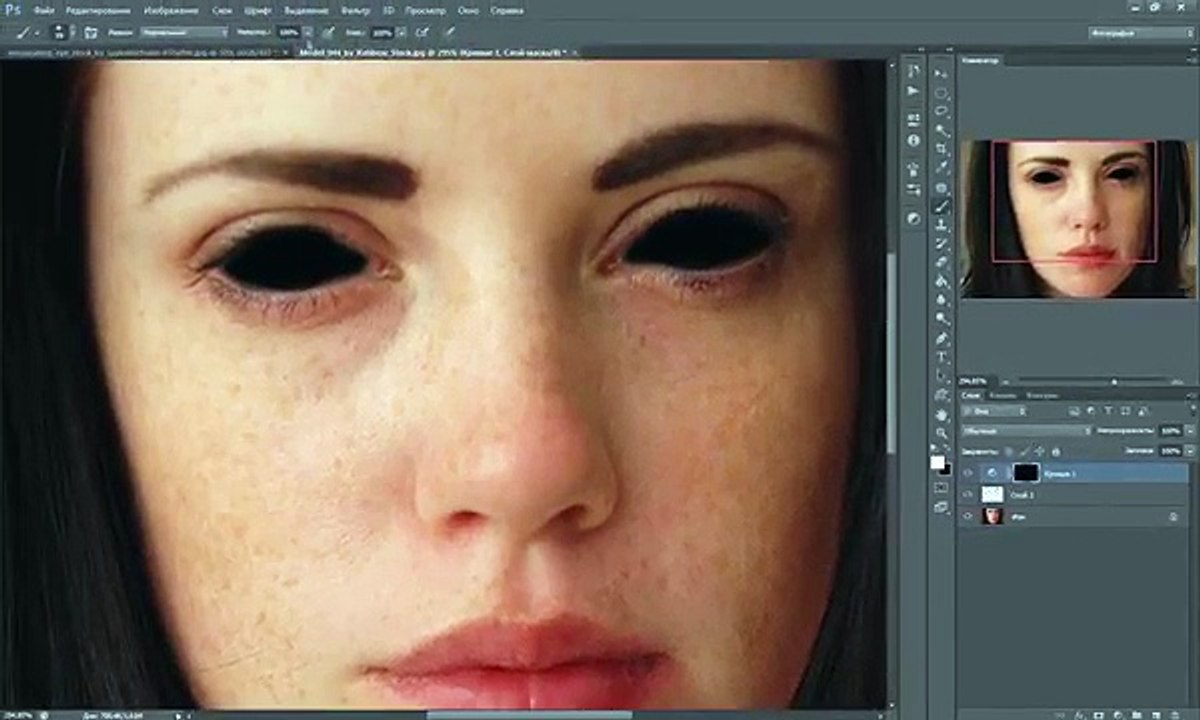This screenshot has height=720, width=1200.
Task: Open the Фильтр menu
Action: 355,9
